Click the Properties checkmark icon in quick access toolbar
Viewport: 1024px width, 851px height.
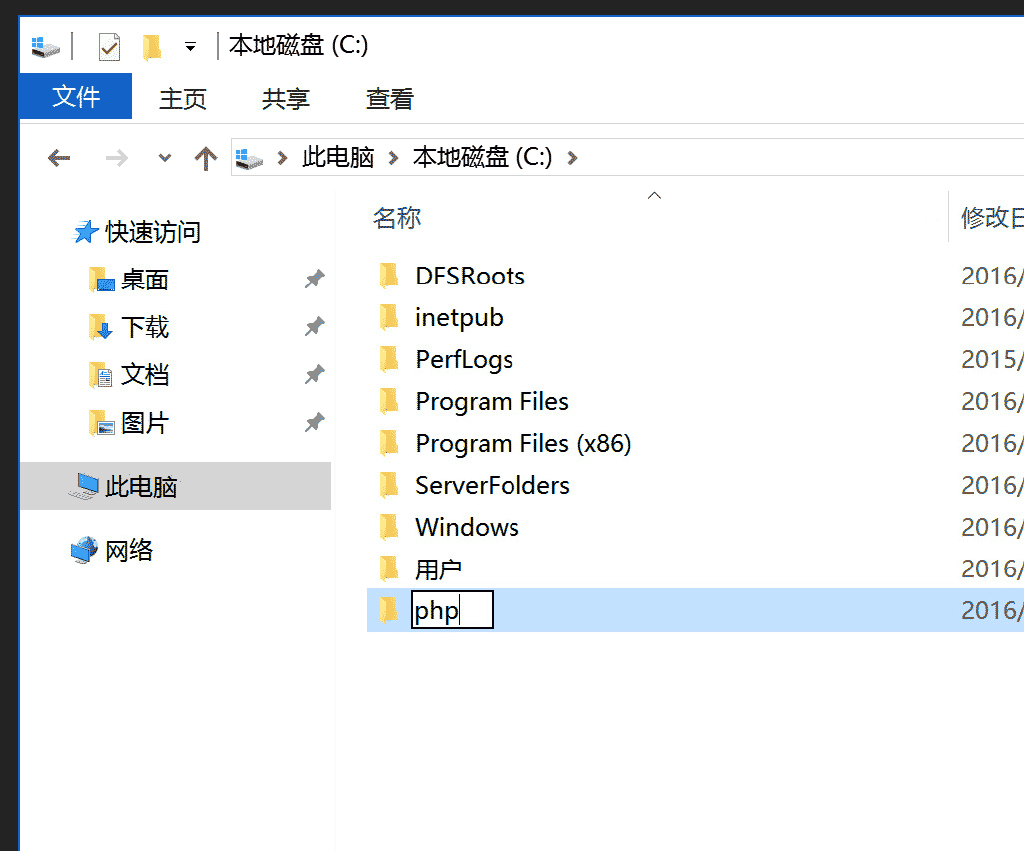tap(109, 46)
